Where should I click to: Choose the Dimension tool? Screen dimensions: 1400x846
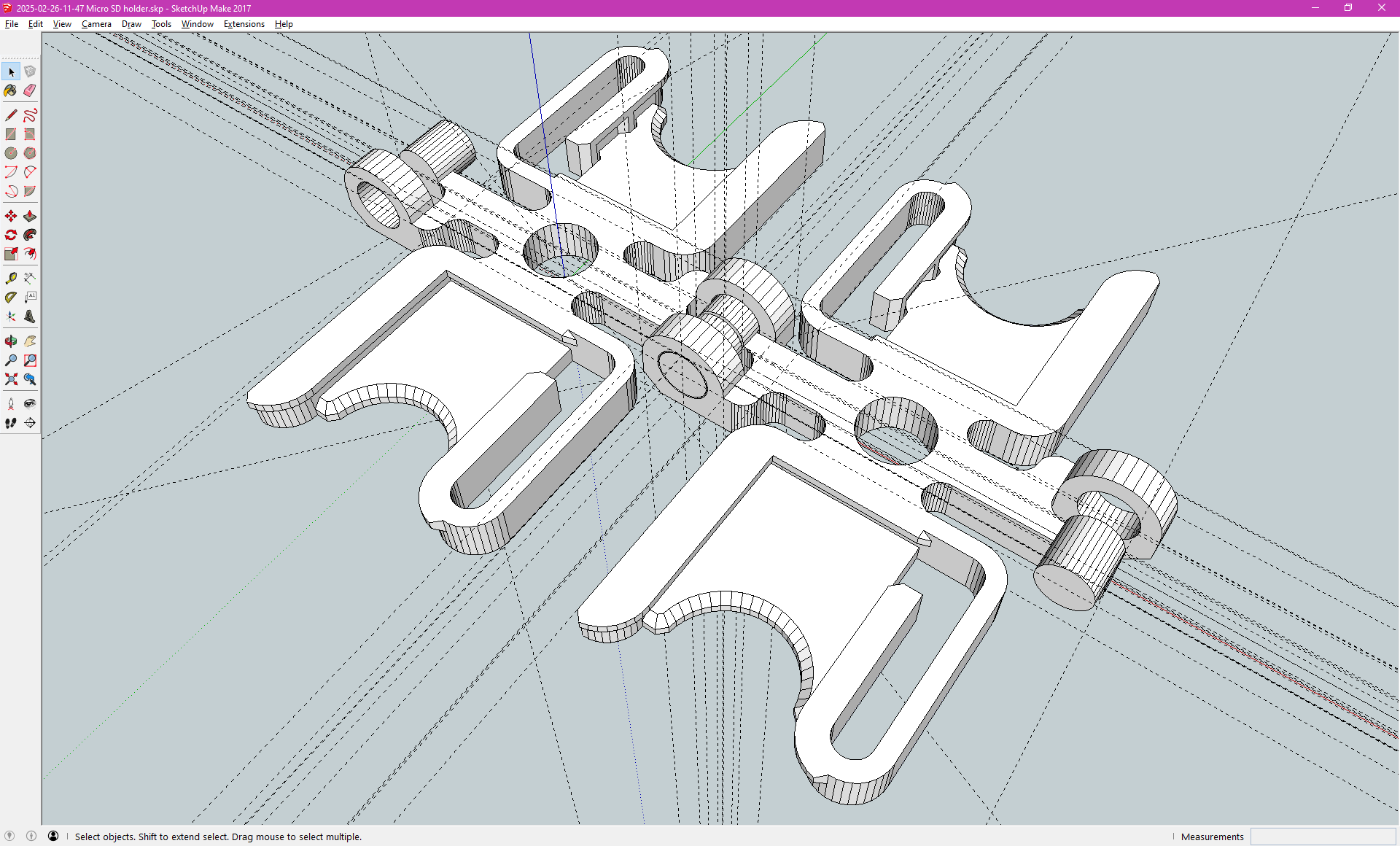click(30, 279)
